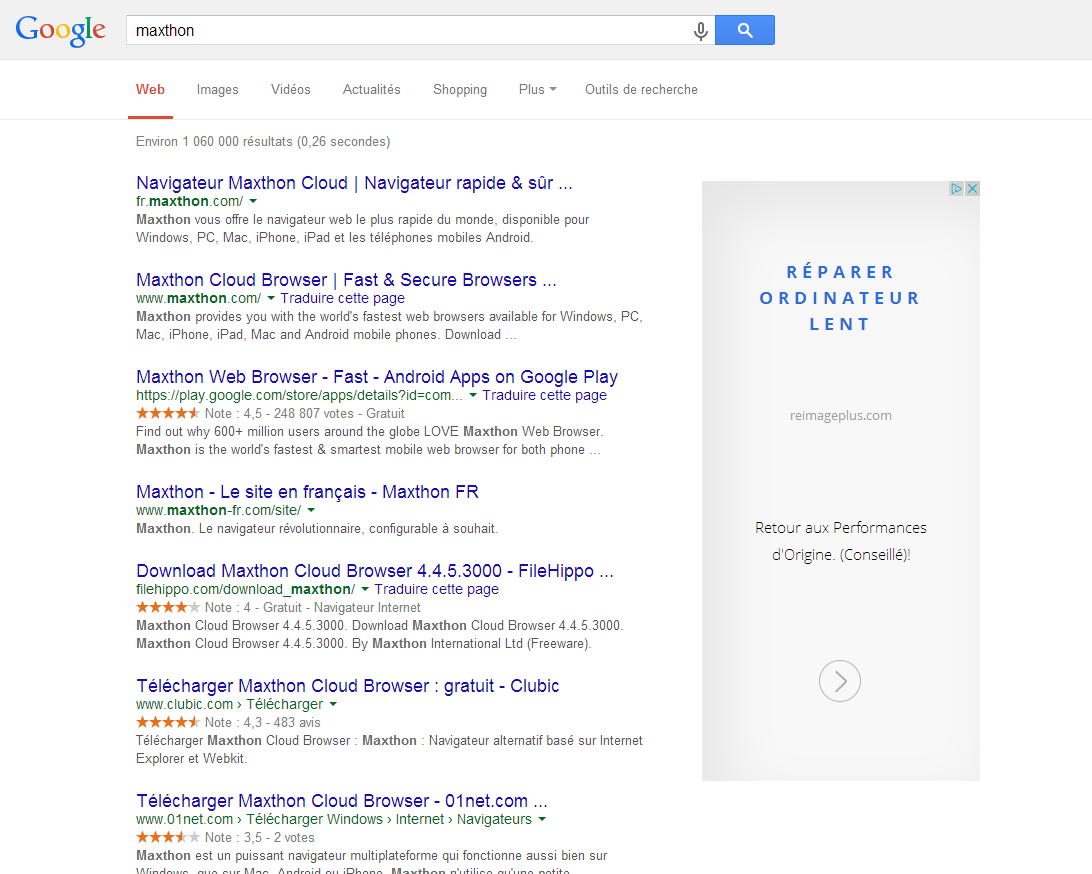Open Maxthon Le site en français link
Viewport: 1092px width, 874px height.
pos(307,492)
